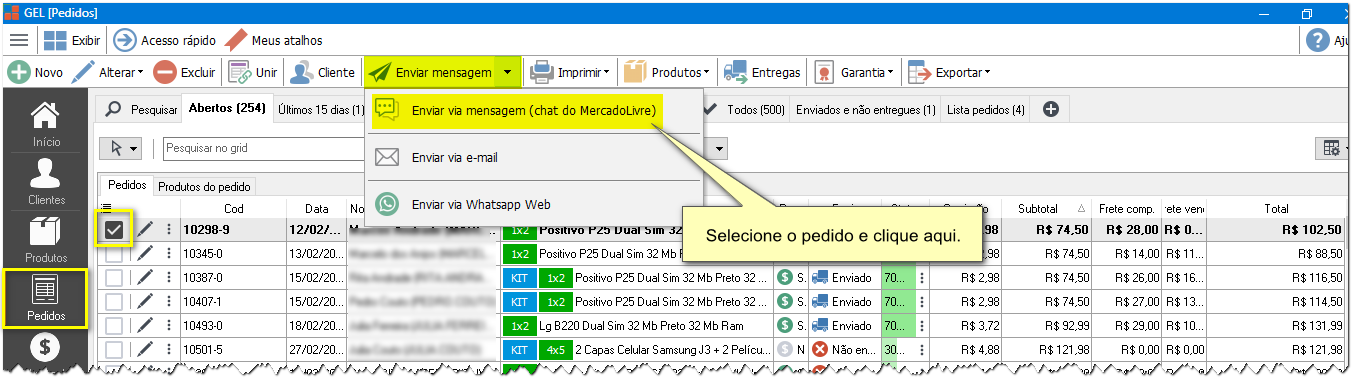The height and width of the screenshot is (384, 1352).
Task: Check the checkbox for order 10345-0
Action: tap(115, 254)
